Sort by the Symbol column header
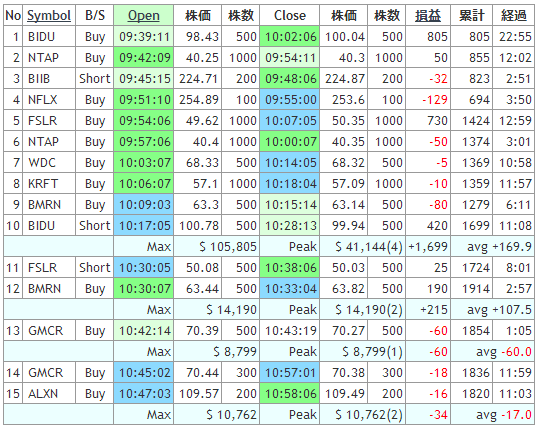The height and width of the screenshot is (428, 541). [x=49, y=16]
